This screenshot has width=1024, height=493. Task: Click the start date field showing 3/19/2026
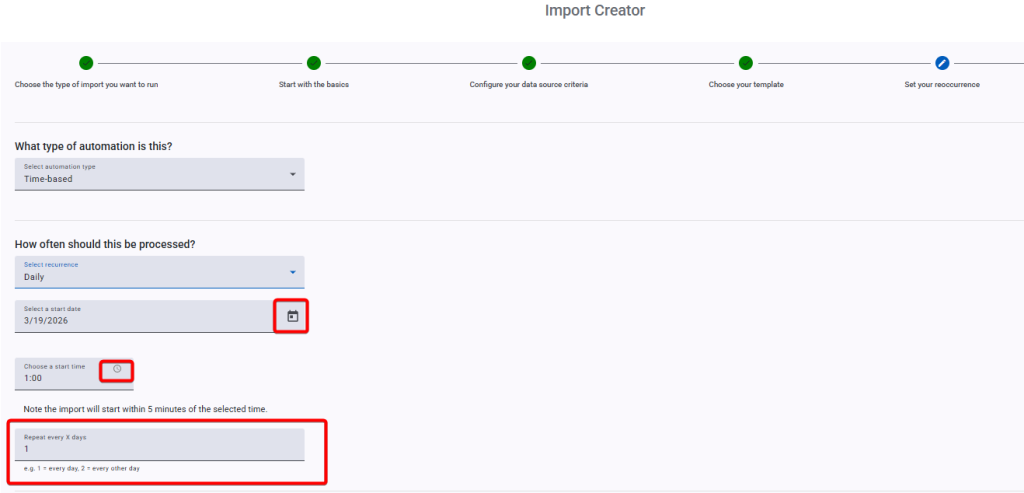point(140,318)
